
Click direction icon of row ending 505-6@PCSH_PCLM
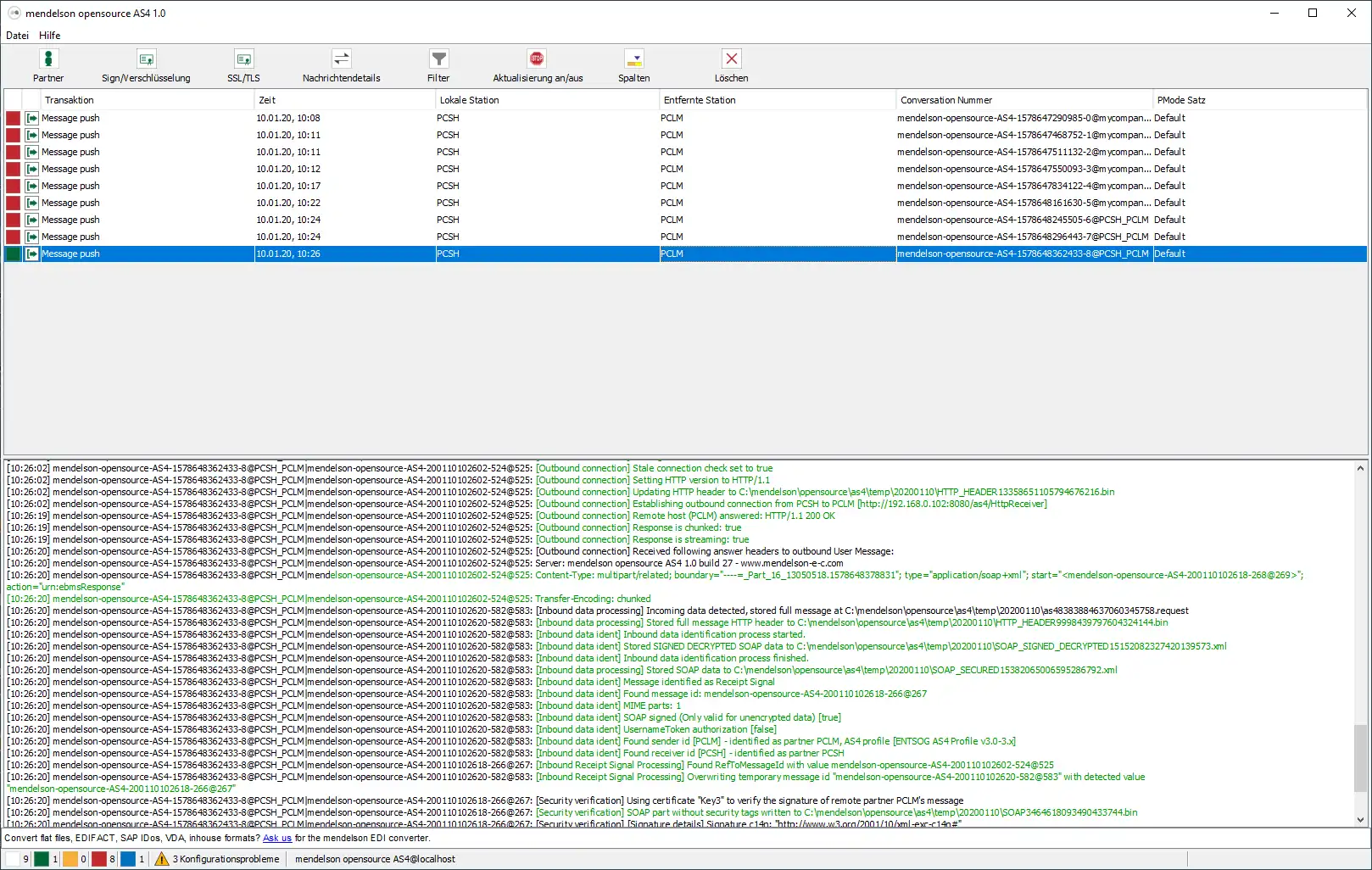tap(32, 220)
